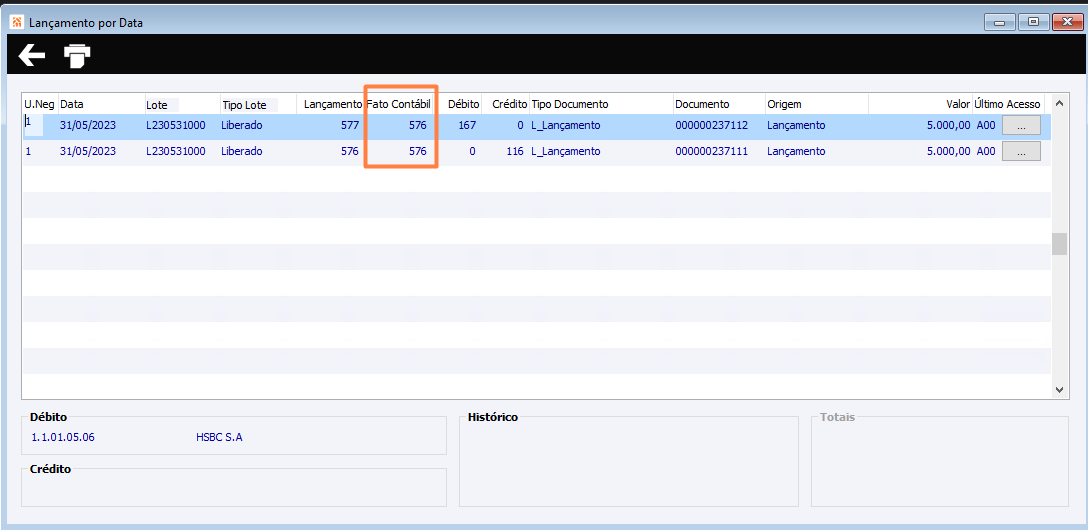Click the Tipo Documento column header

570,104
